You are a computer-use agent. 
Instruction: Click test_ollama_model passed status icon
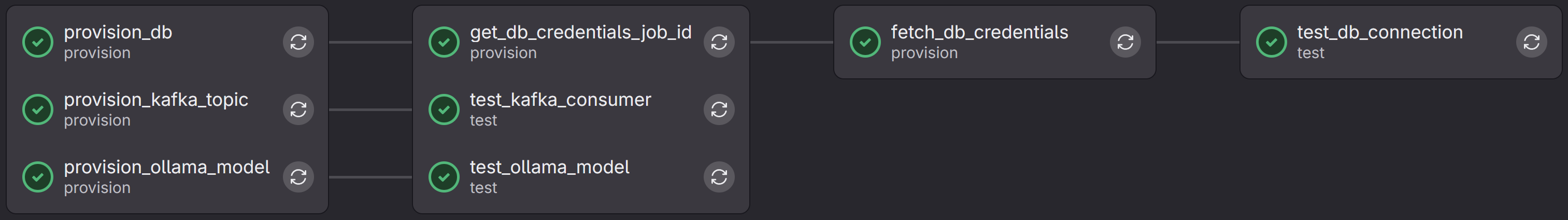coord(444,177)
